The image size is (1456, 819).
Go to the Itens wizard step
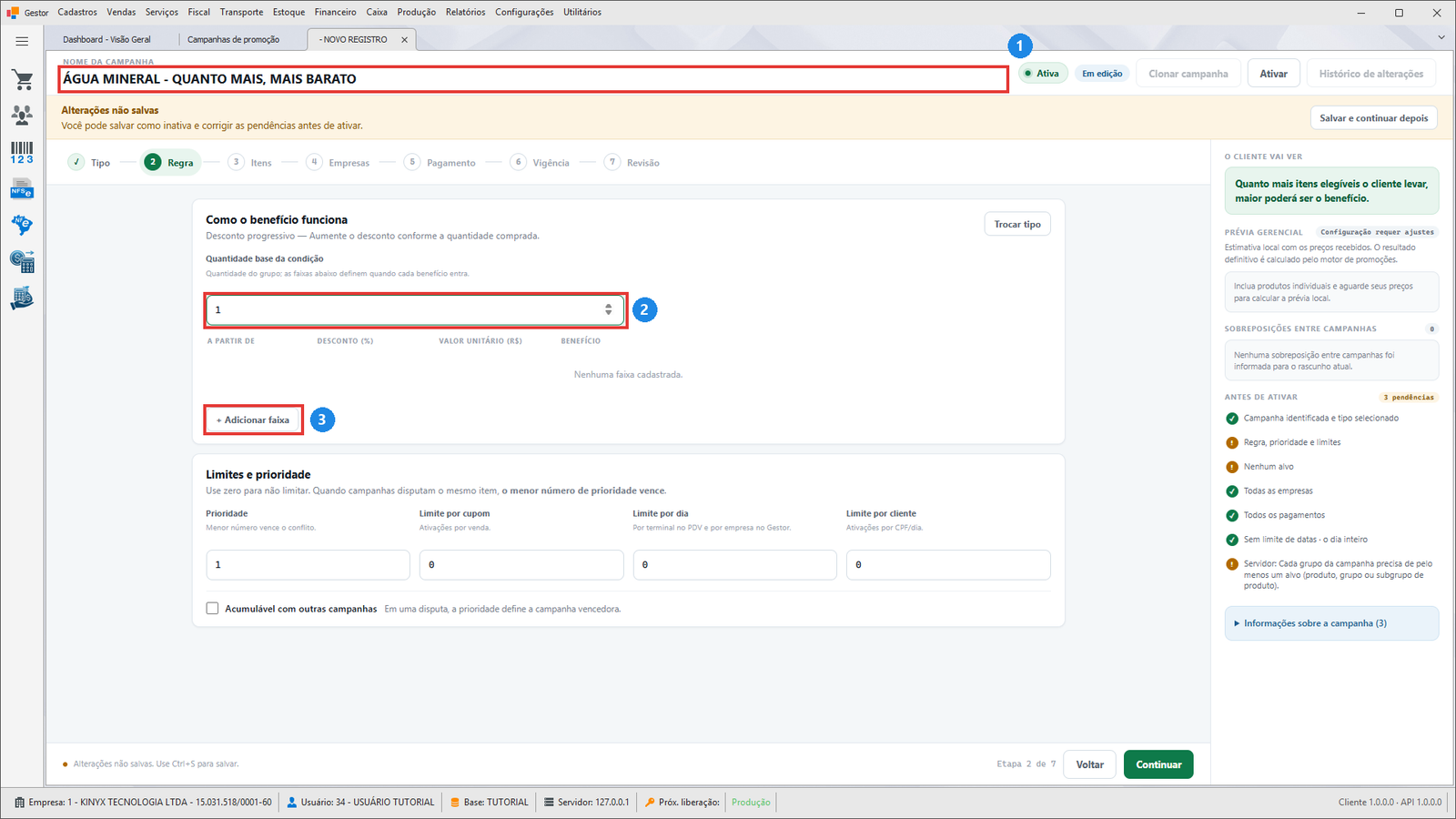point(250,163)
